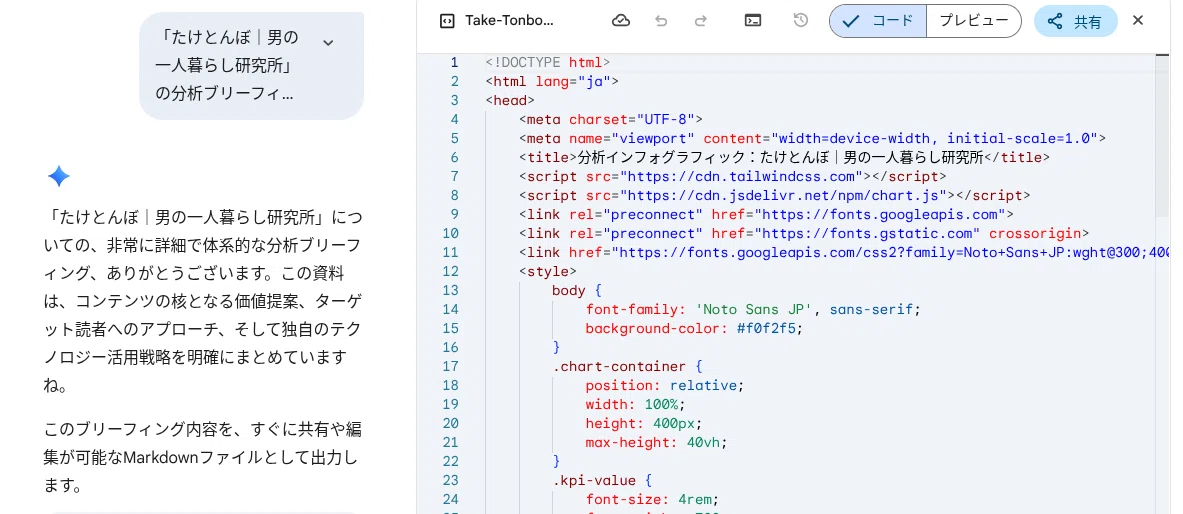Click line number 23 in gutter
1183x514 pixels.
tap(450, 480)
